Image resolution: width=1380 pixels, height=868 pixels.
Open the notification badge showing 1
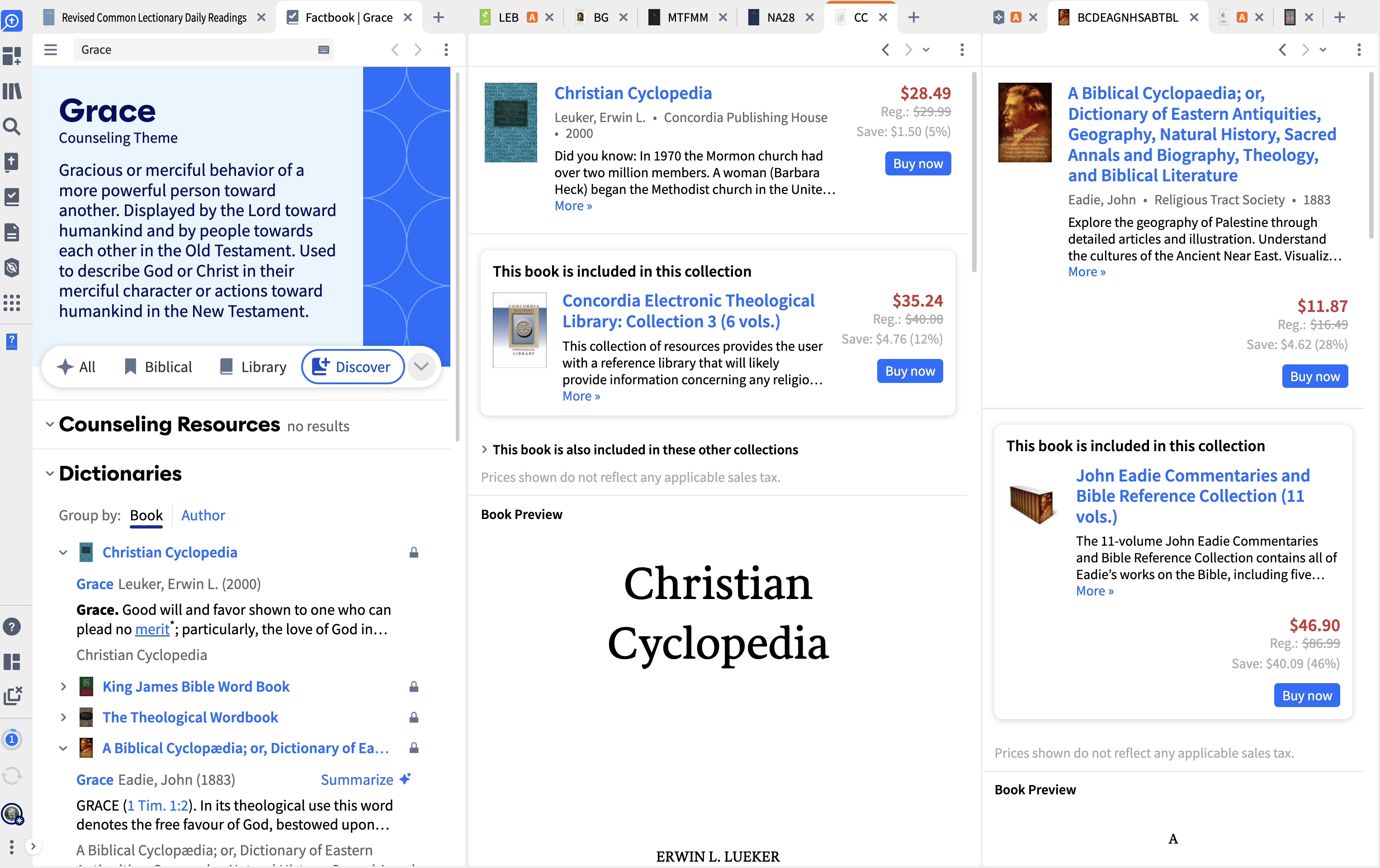coord(12,739)
